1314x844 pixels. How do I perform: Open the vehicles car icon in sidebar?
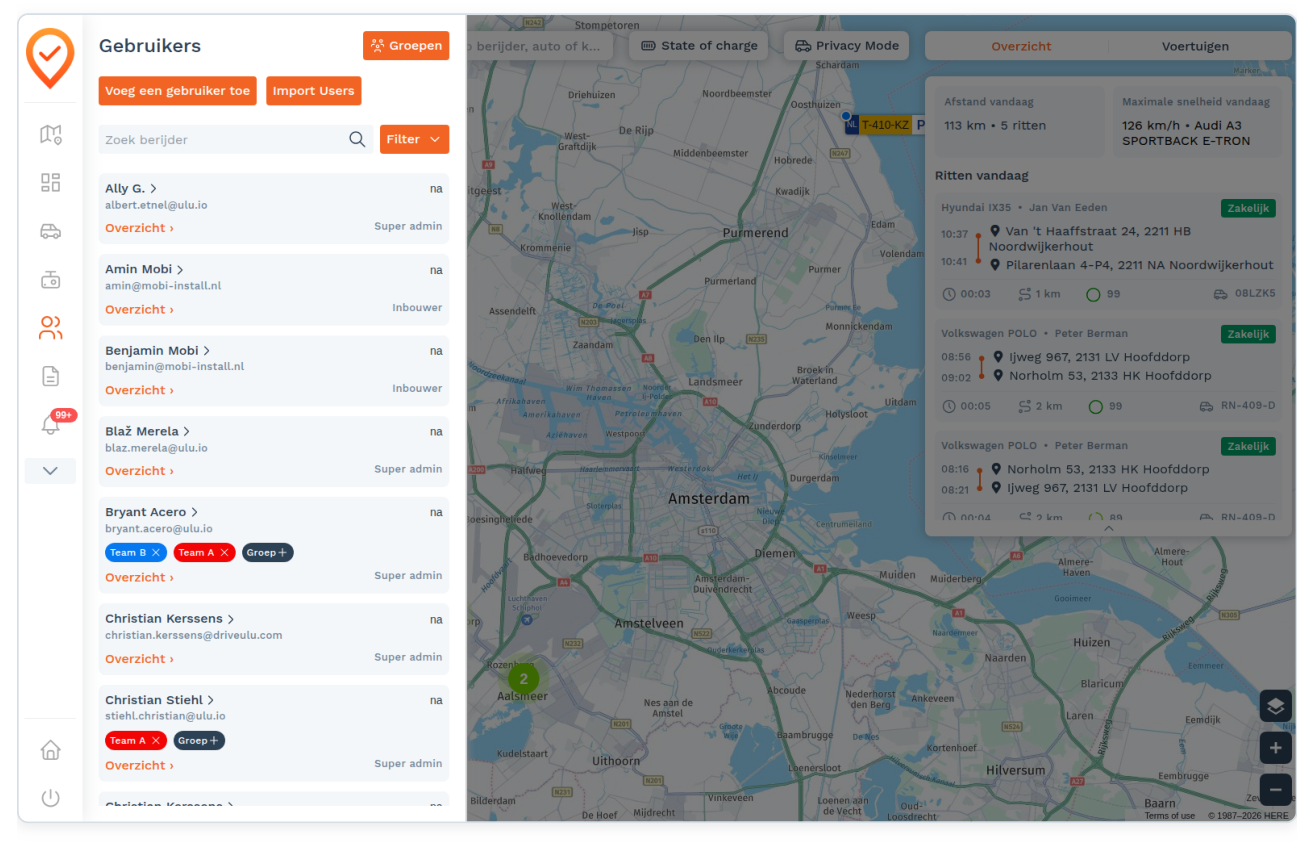point(50,231)
